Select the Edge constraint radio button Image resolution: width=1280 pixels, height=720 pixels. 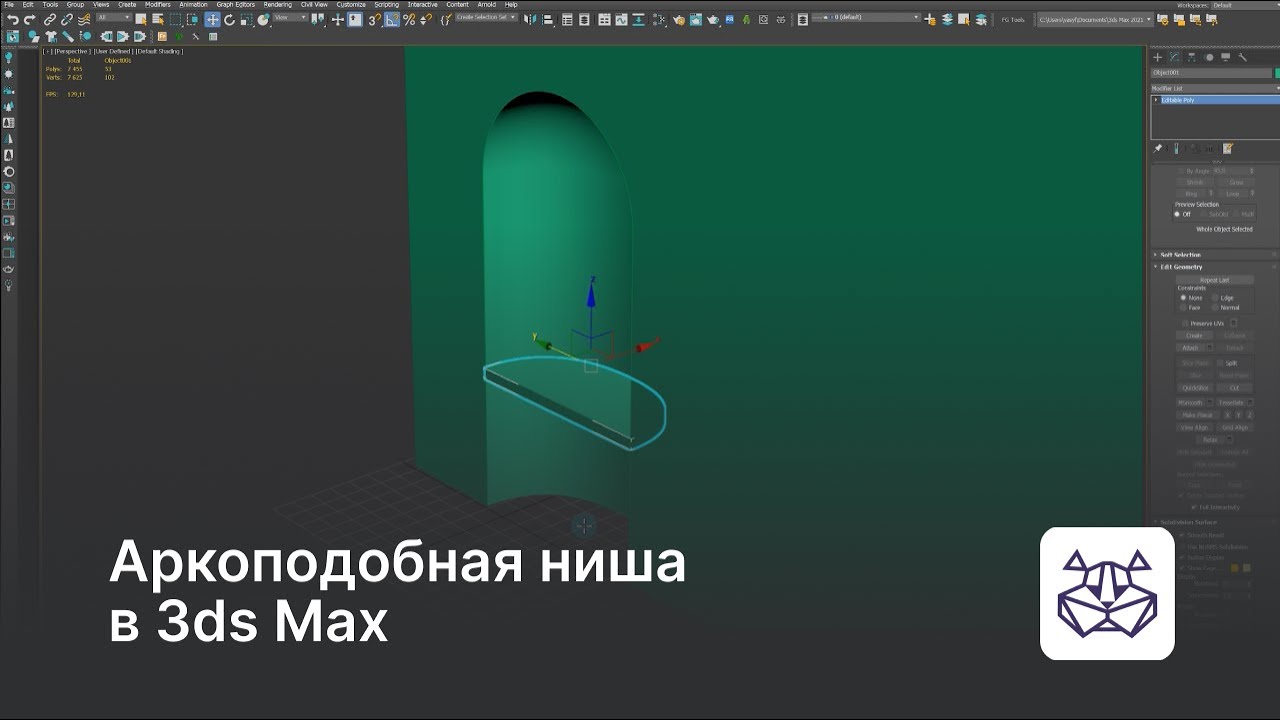click(x=1215, y=298)
